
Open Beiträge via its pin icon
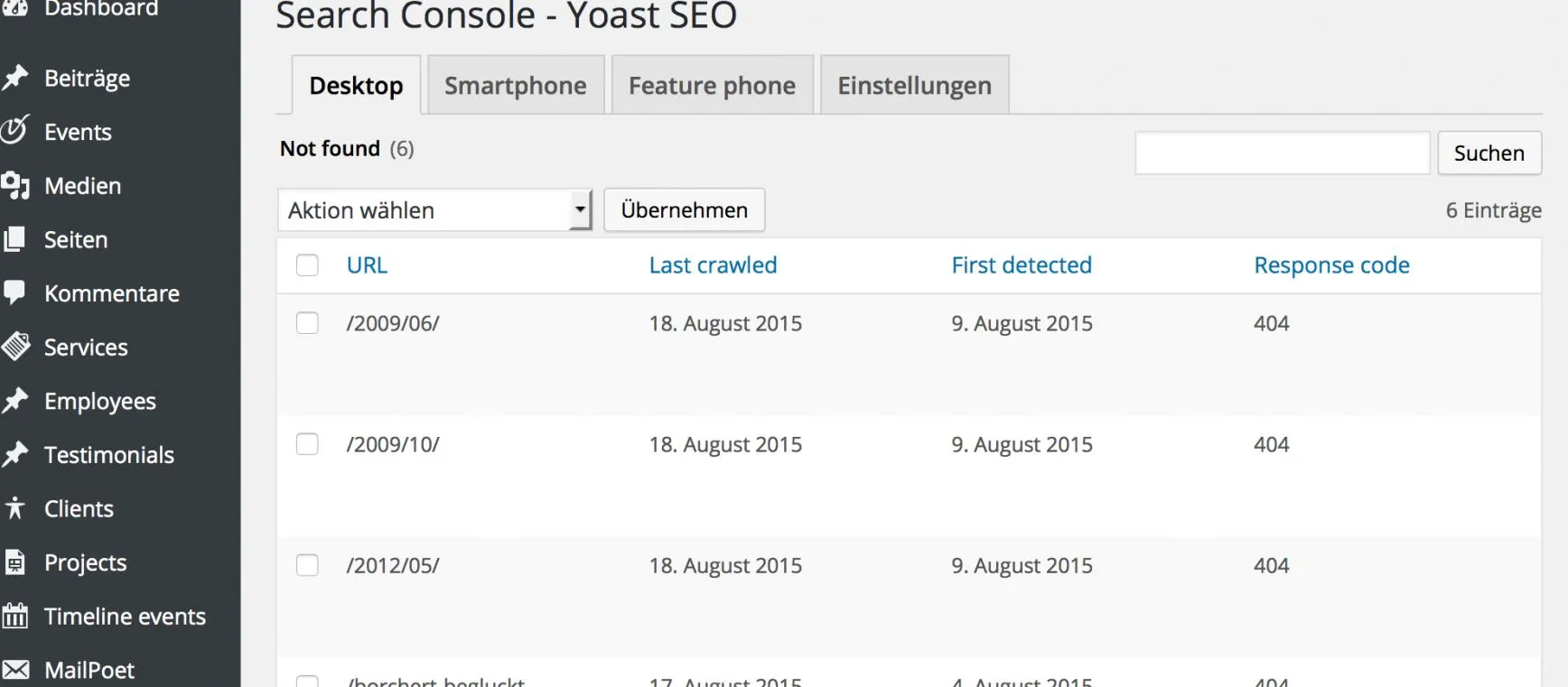[x=15, y=78]
